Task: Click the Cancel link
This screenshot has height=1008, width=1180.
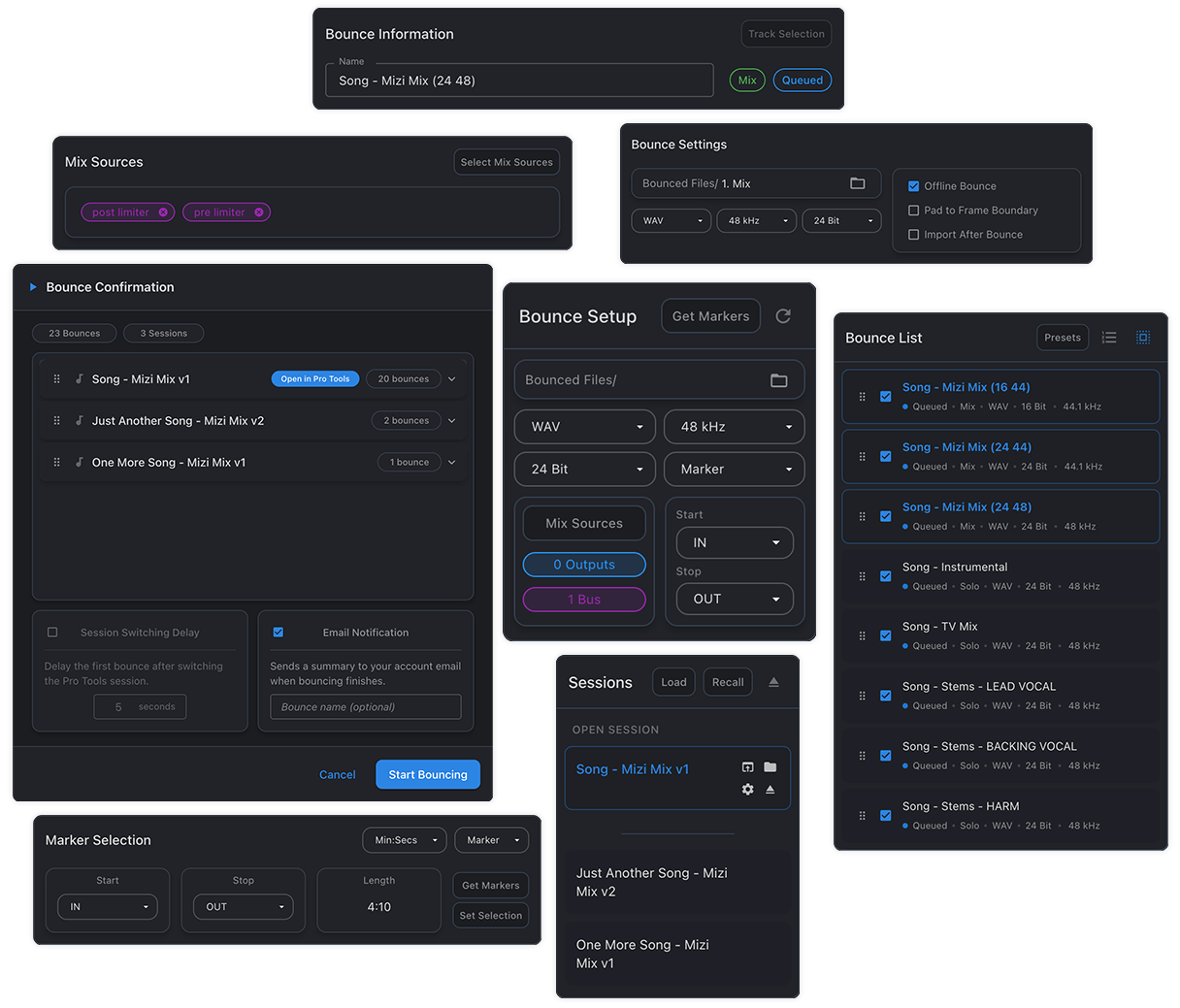Action: [x=338, y=775]
